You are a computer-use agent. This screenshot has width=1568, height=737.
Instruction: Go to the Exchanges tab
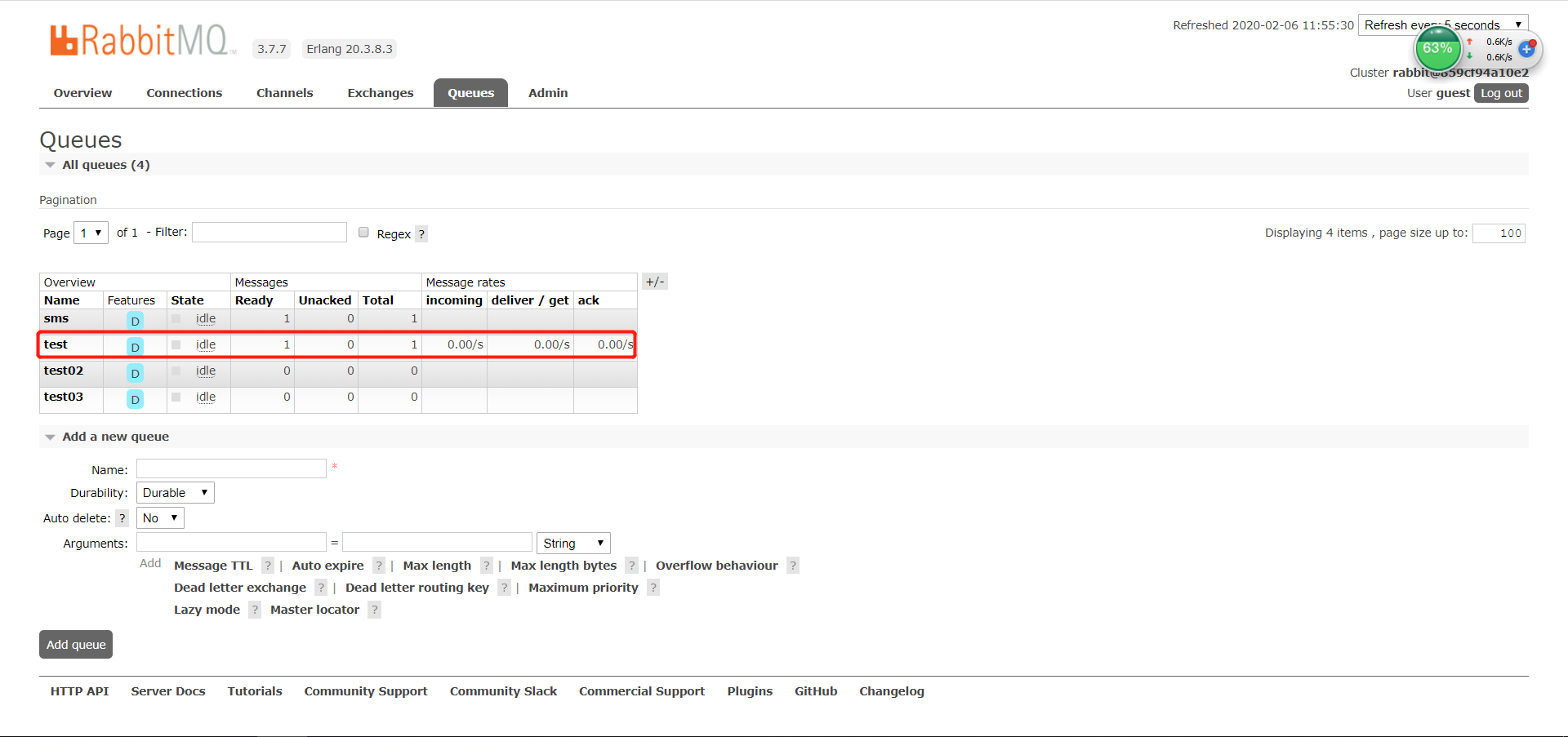tap(381, 93)
